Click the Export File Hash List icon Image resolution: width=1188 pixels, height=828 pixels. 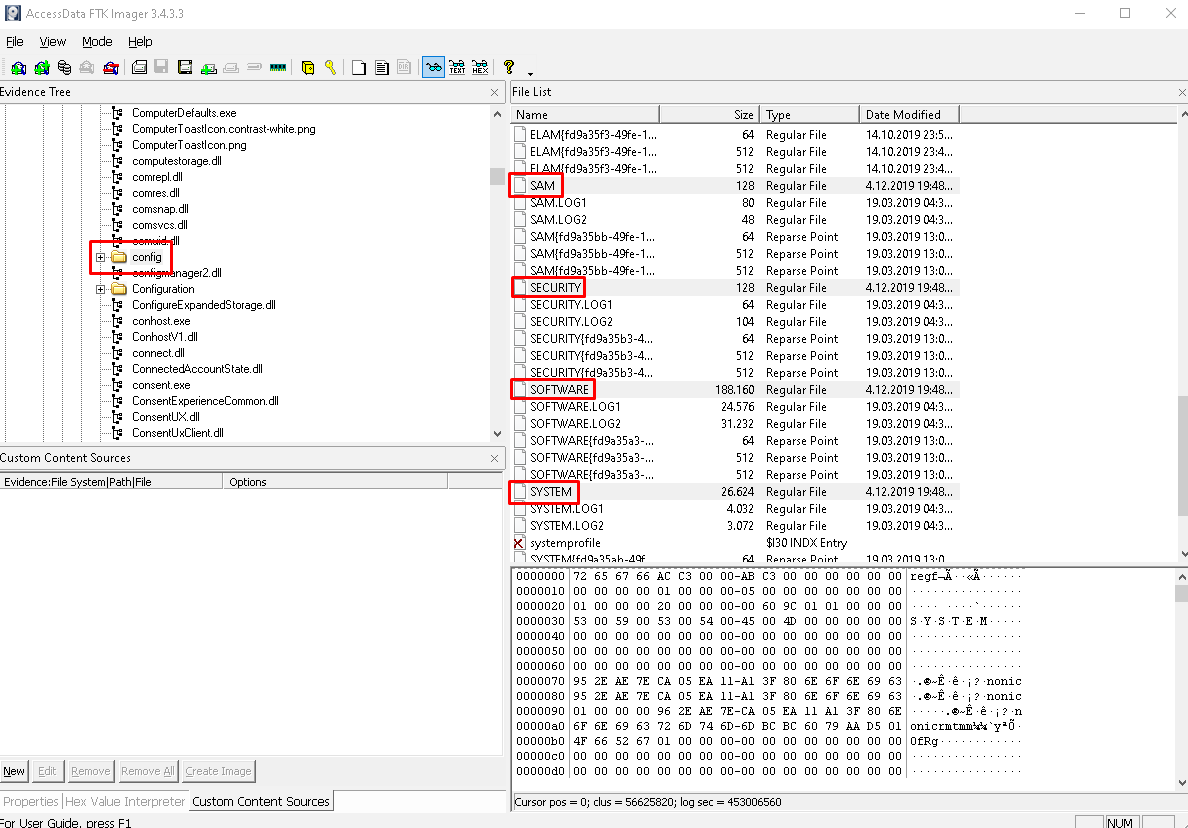(382, 67)
